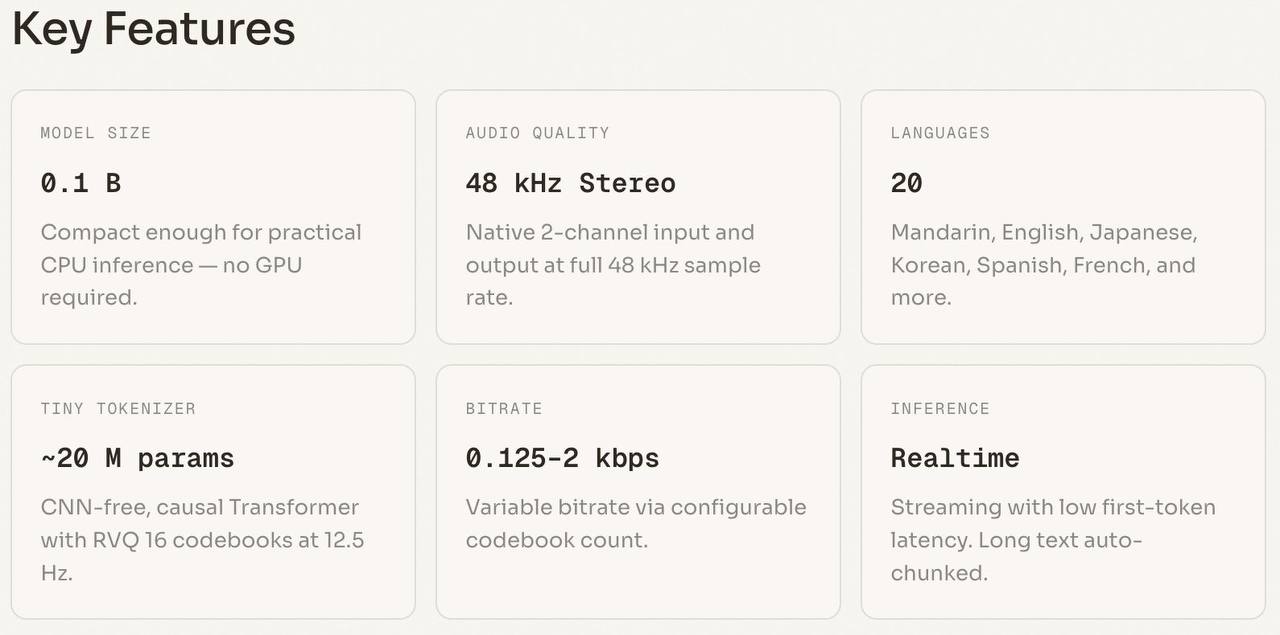This screenshot has width=1280, height=635.
Task: Click the AUDIO QUALITY card label
Action: (537, 133)
